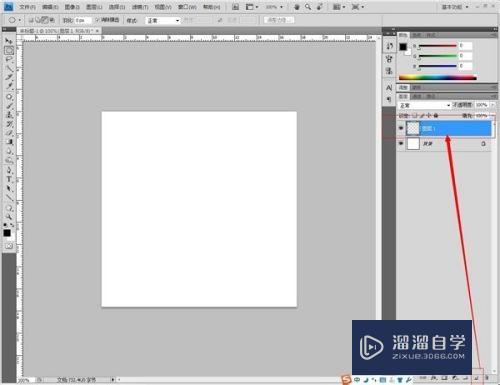Open the Edit menu
The image size is (500, 385).
50,7
